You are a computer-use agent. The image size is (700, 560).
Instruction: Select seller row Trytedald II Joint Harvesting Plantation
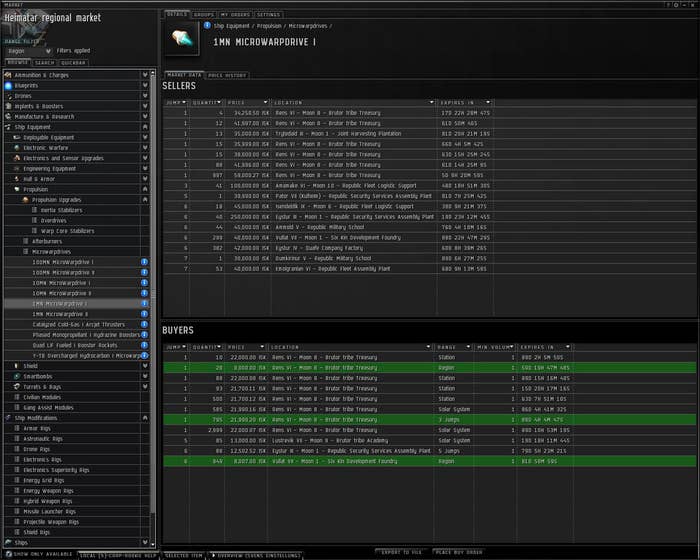[429, 134]
